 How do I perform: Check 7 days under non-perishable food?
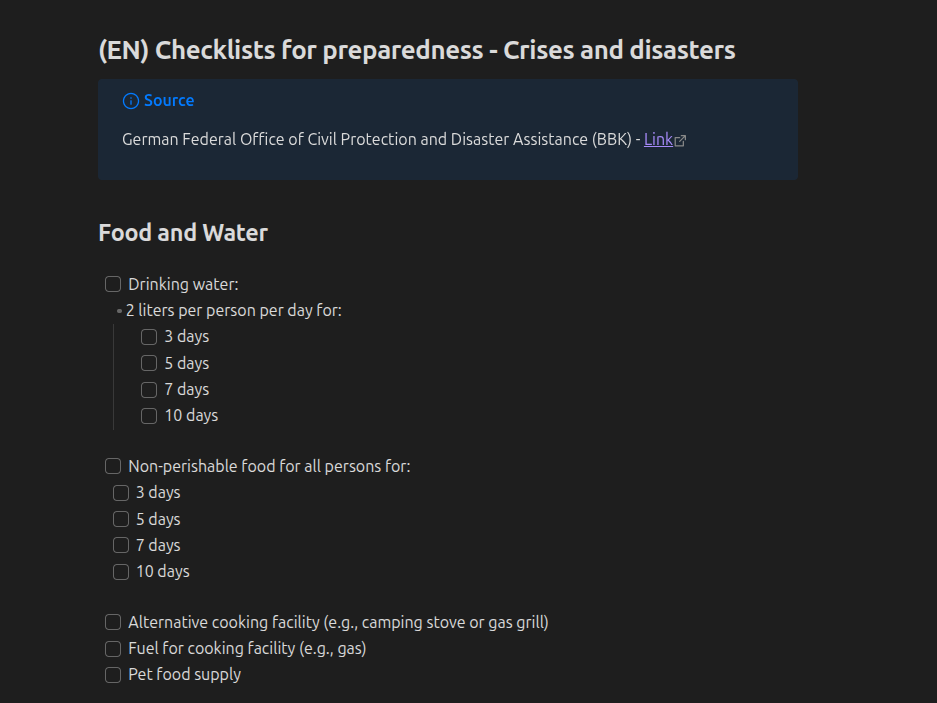pyautogui.click(x=121, y=545)
